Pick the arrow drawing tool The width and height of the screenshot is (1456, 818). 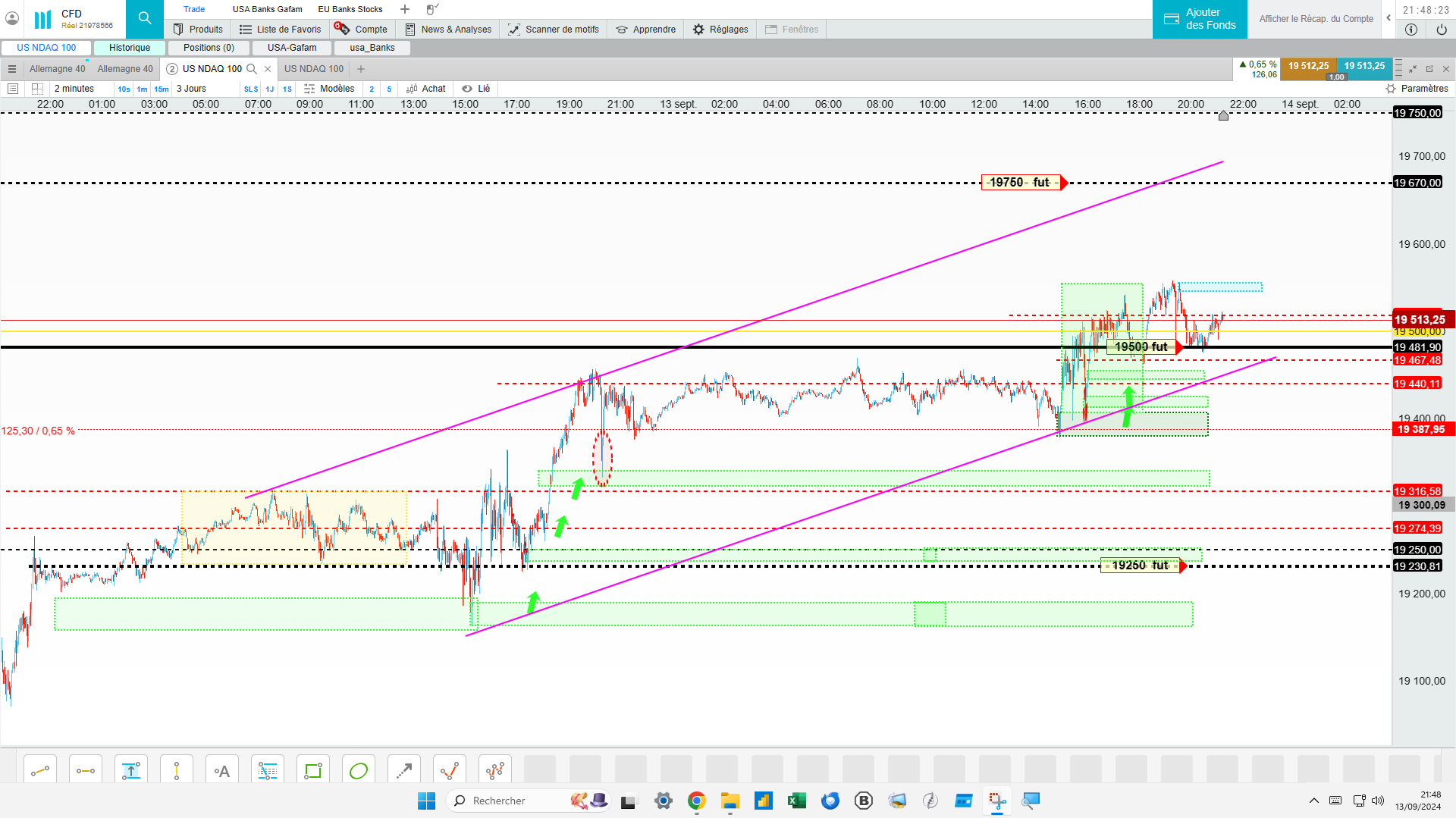pyautogui.click(x=404, y=771)
